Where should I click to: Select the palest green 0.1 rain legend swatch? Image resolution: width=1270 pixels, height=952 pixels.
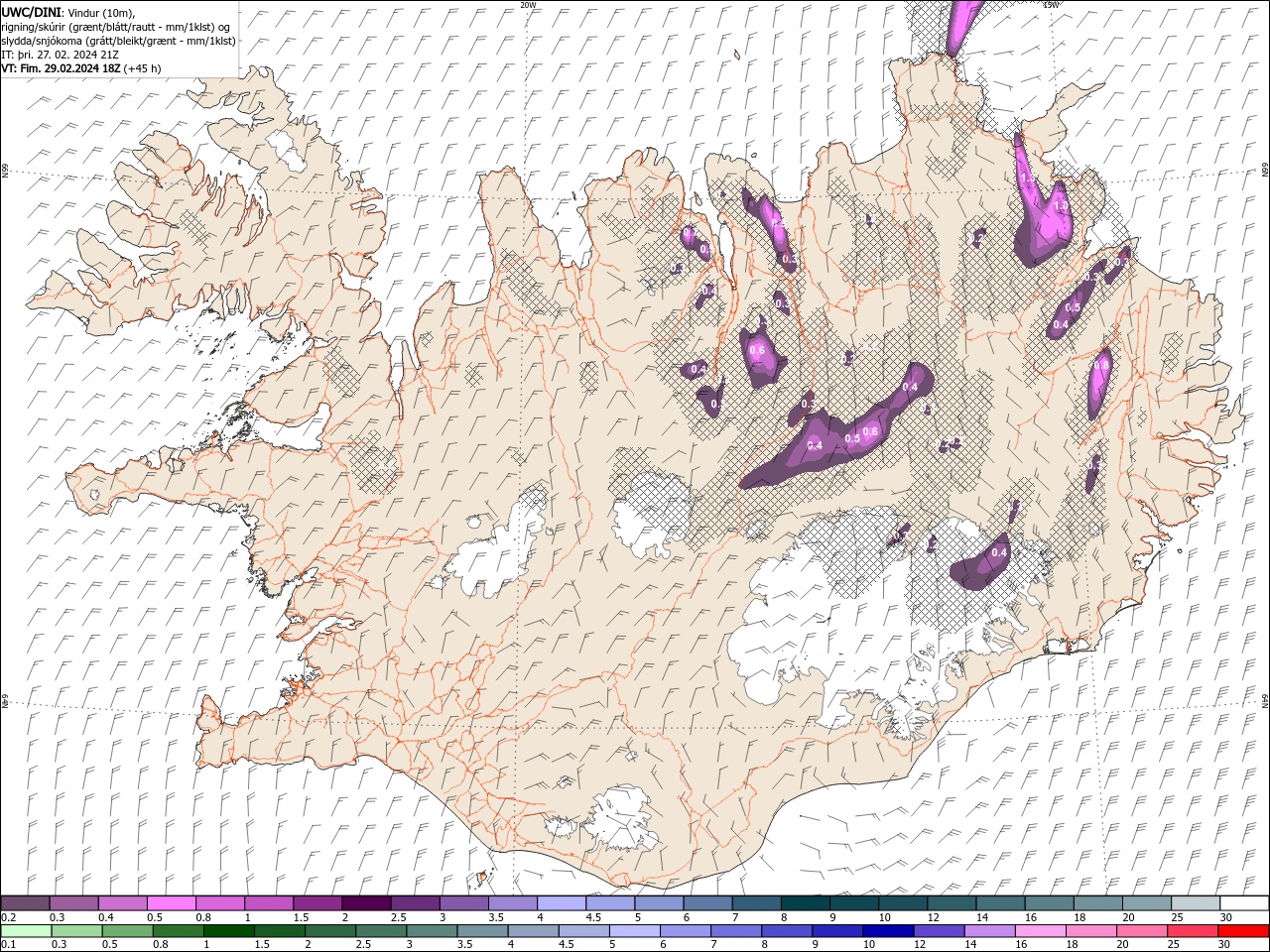coord(26,931)
